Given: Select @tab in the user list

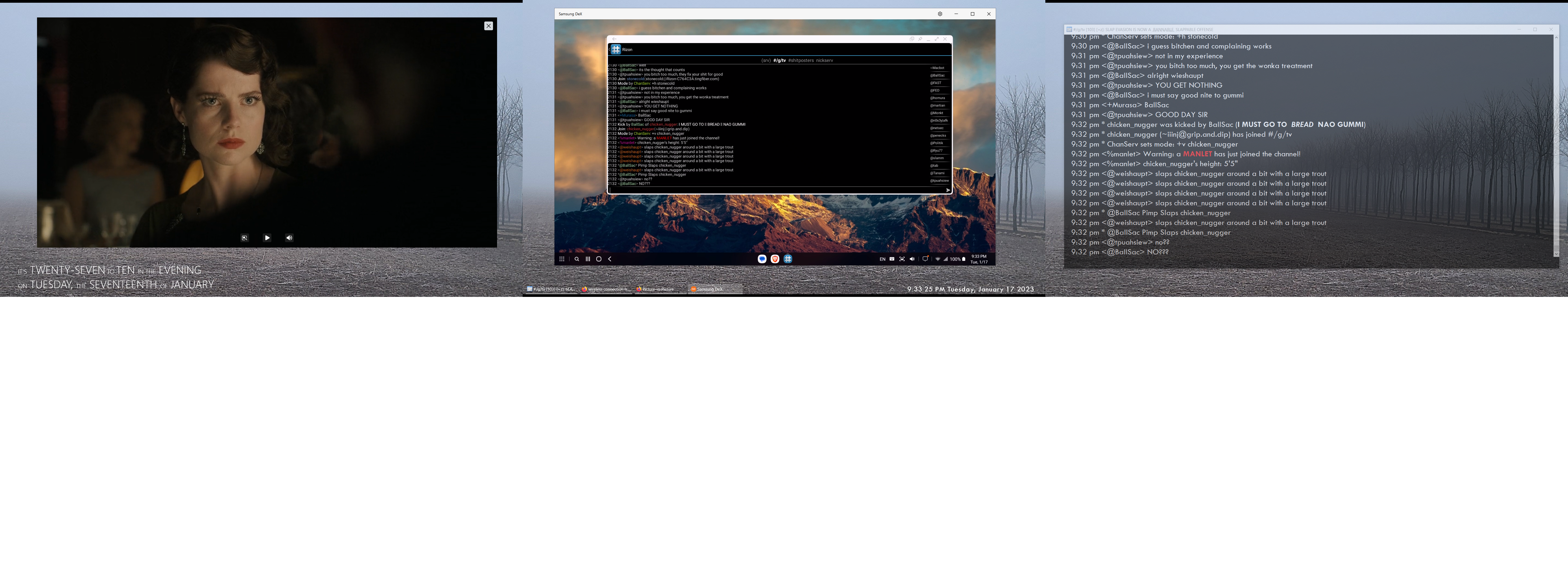Looking at the screenshot, I should click(x=934, y=165).
